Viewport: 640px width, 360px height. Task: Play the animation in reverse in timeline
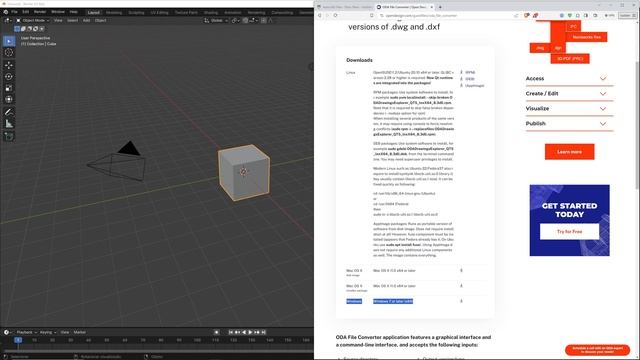[x=244, y=332]
